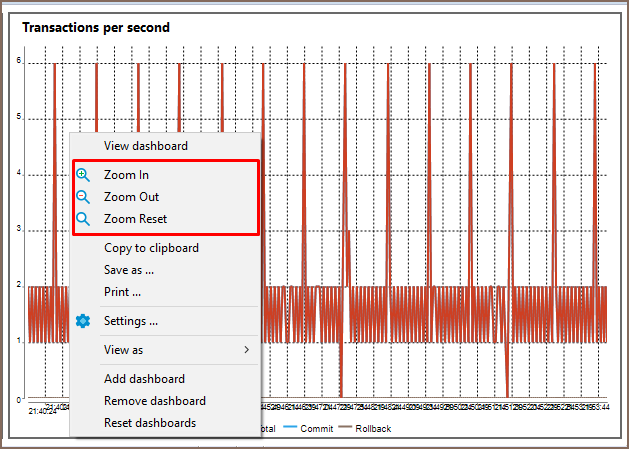Screen dimensions: 629x449
Task: Choose Add dashboard
Action: (x=144, y=379)
